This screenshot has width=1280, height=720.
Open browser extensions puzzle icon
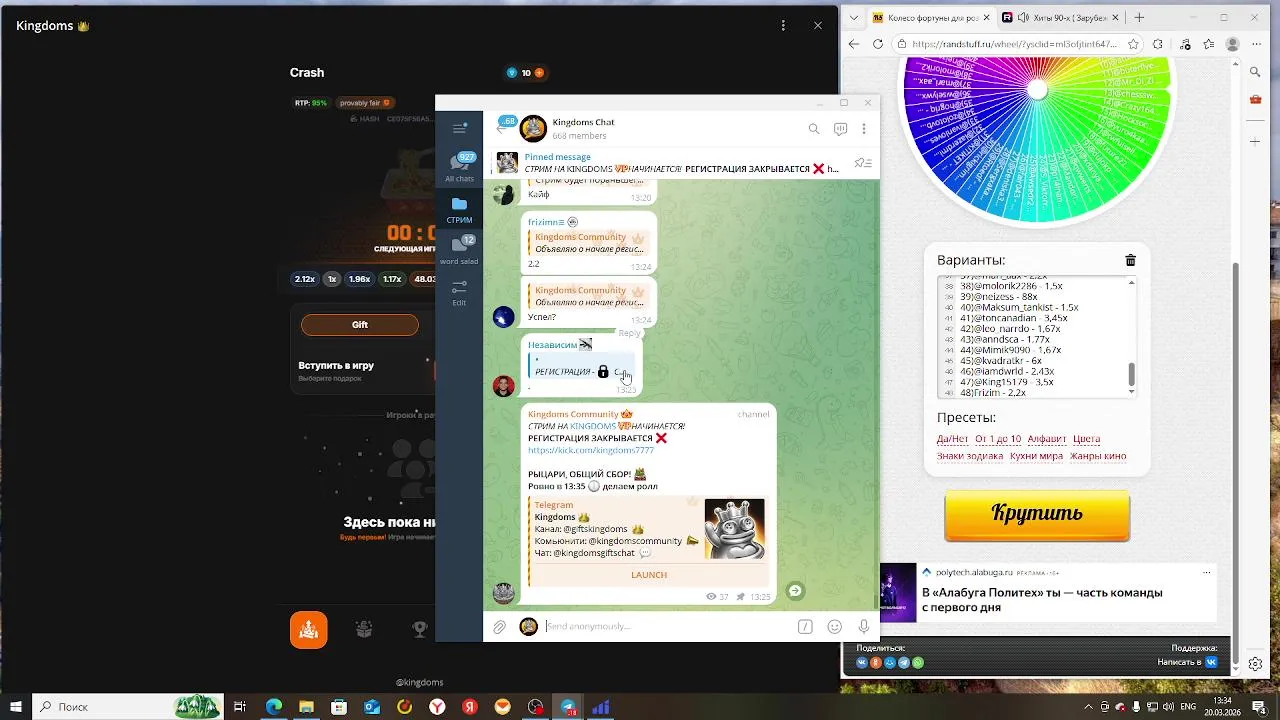point(1158,44)
